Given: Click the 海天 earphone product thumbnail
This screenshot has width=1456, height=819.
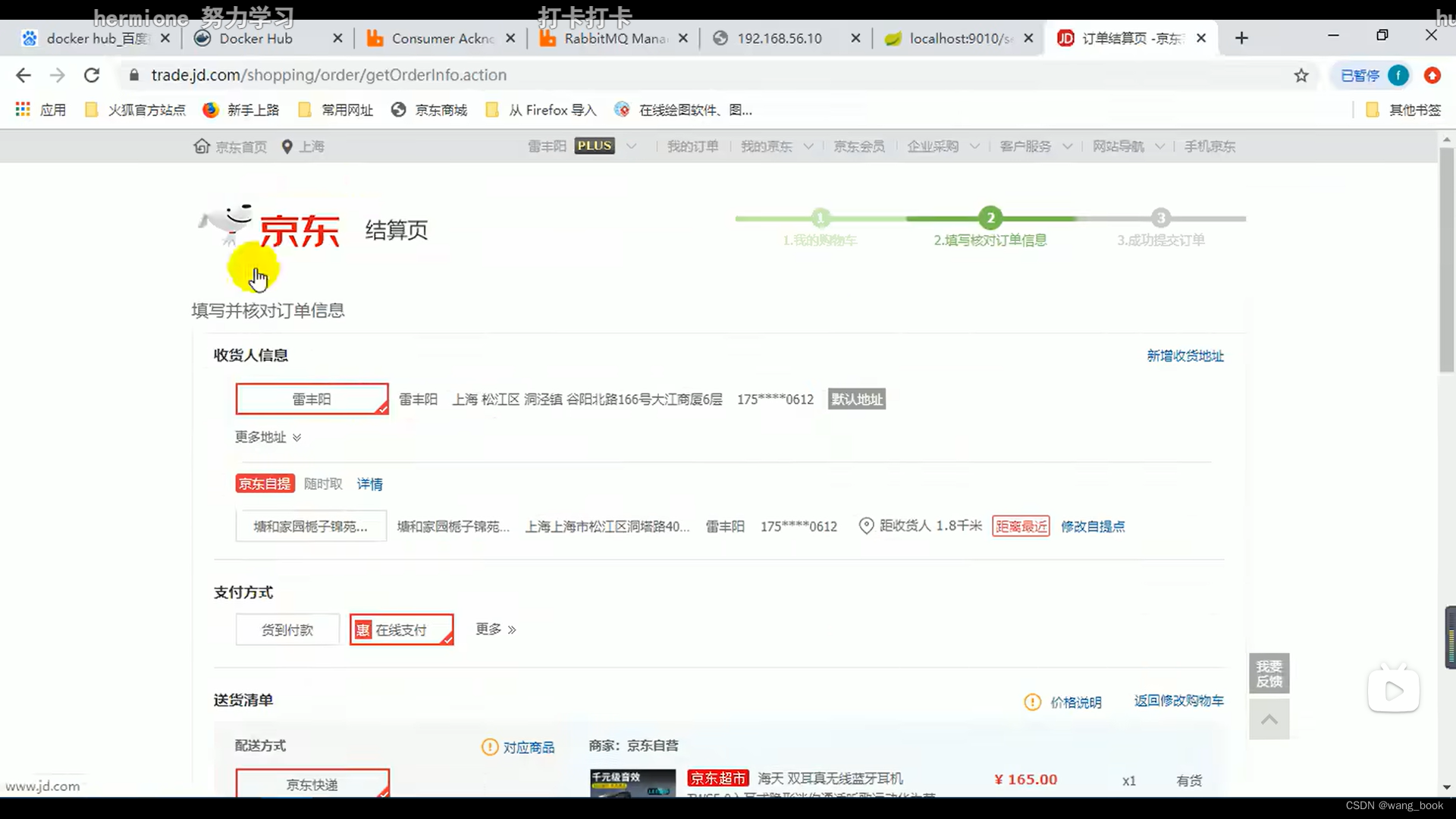Looking at the screenshot, I should (633, 783).
